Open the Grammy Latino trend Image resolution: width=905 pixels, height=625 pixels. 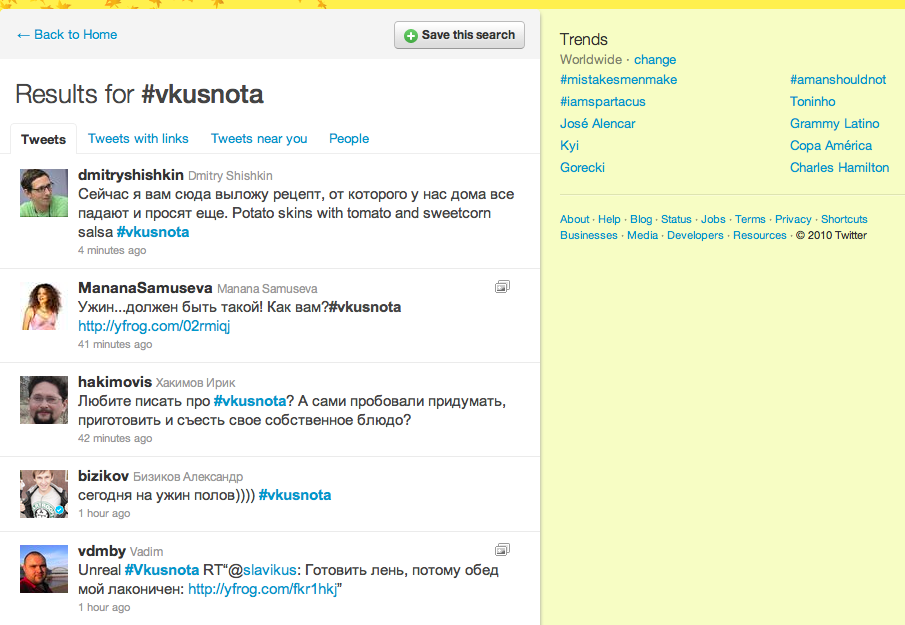[835, 123]
